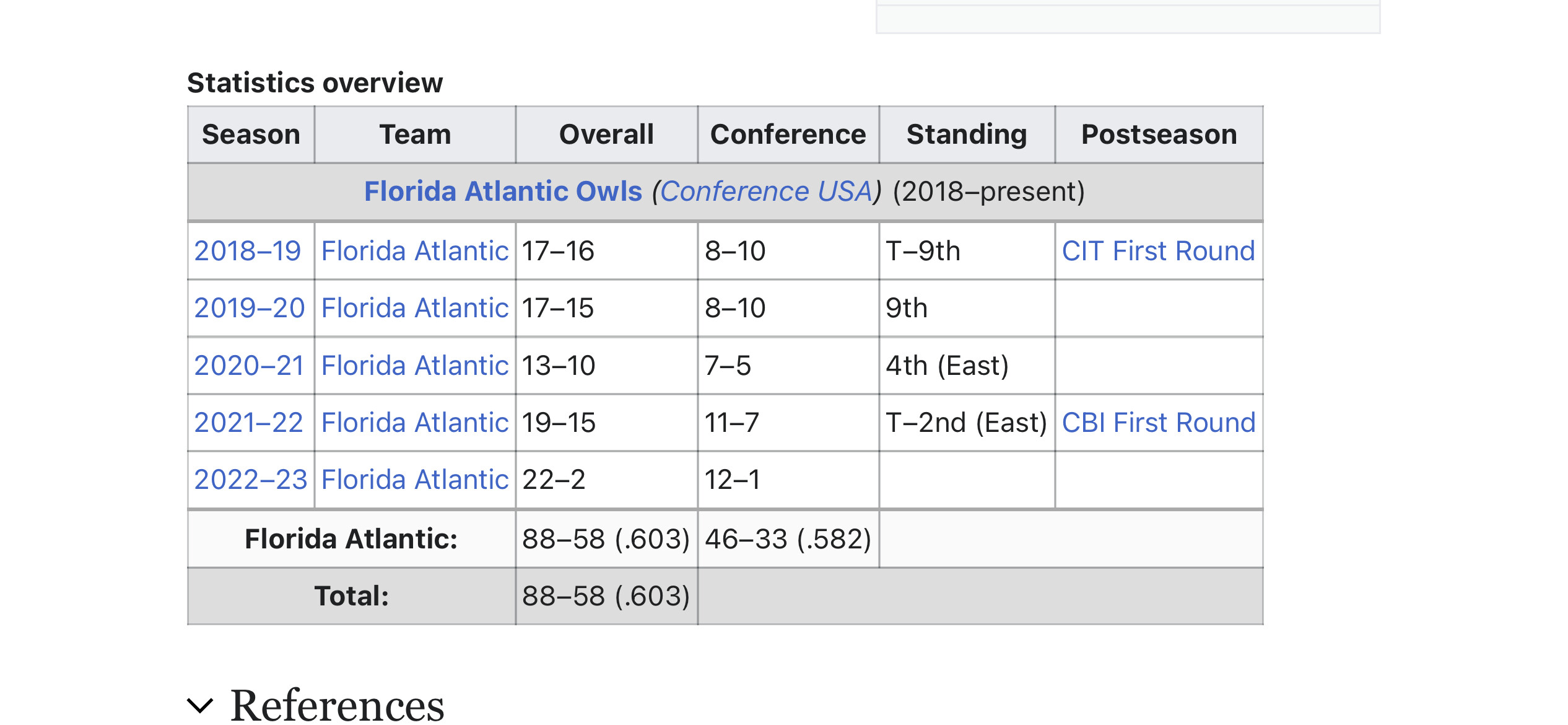Open the References section heading
1568x725 pixels.
pos(338,705)
